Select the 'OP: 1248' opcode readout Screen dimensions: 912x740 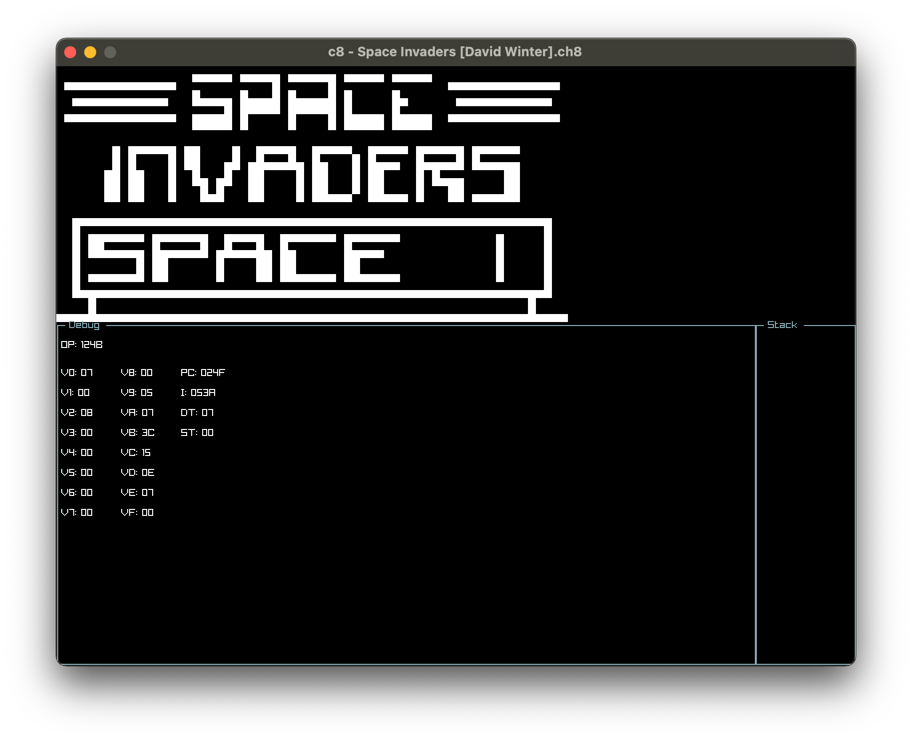point(81,344)
